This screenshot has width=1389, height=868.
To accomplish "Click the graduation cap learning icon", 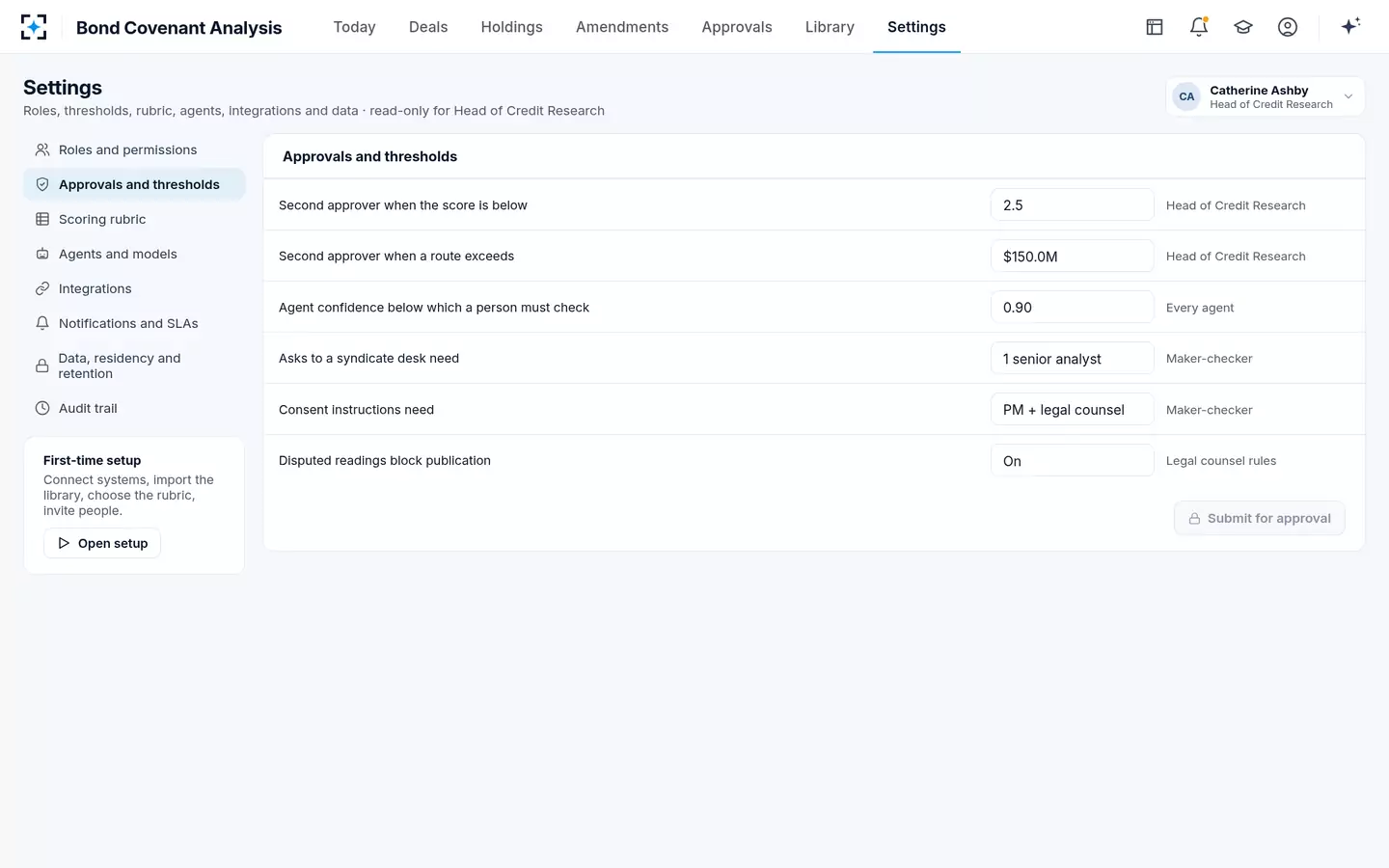I will (x=1243, y=27).
